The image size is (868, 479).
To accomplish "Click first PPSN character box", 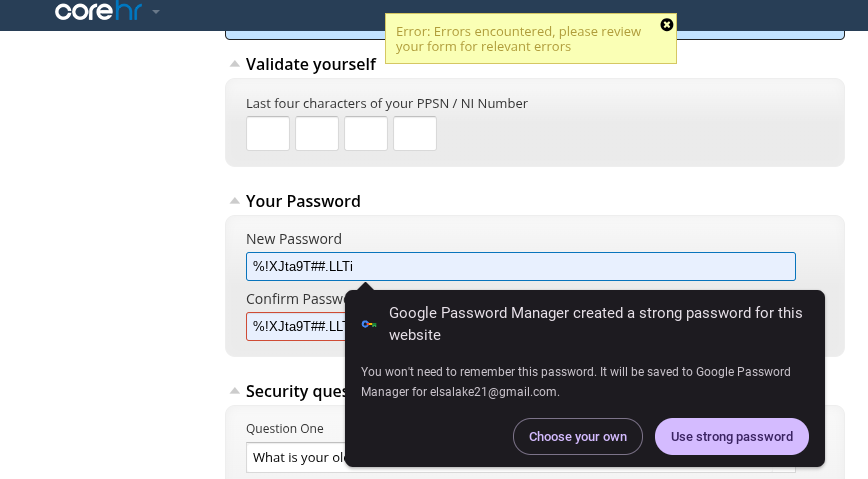I will [x=268, y=133].
